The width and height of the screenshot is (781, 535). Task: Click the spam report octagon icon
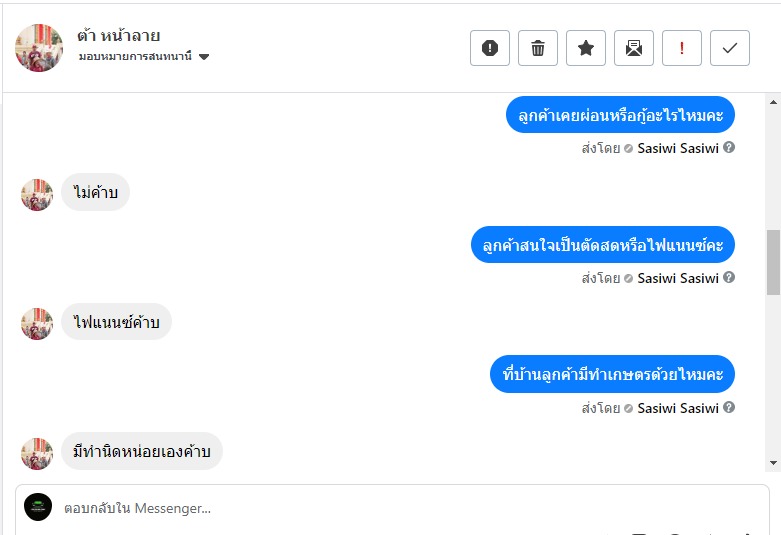click(490, 48)
